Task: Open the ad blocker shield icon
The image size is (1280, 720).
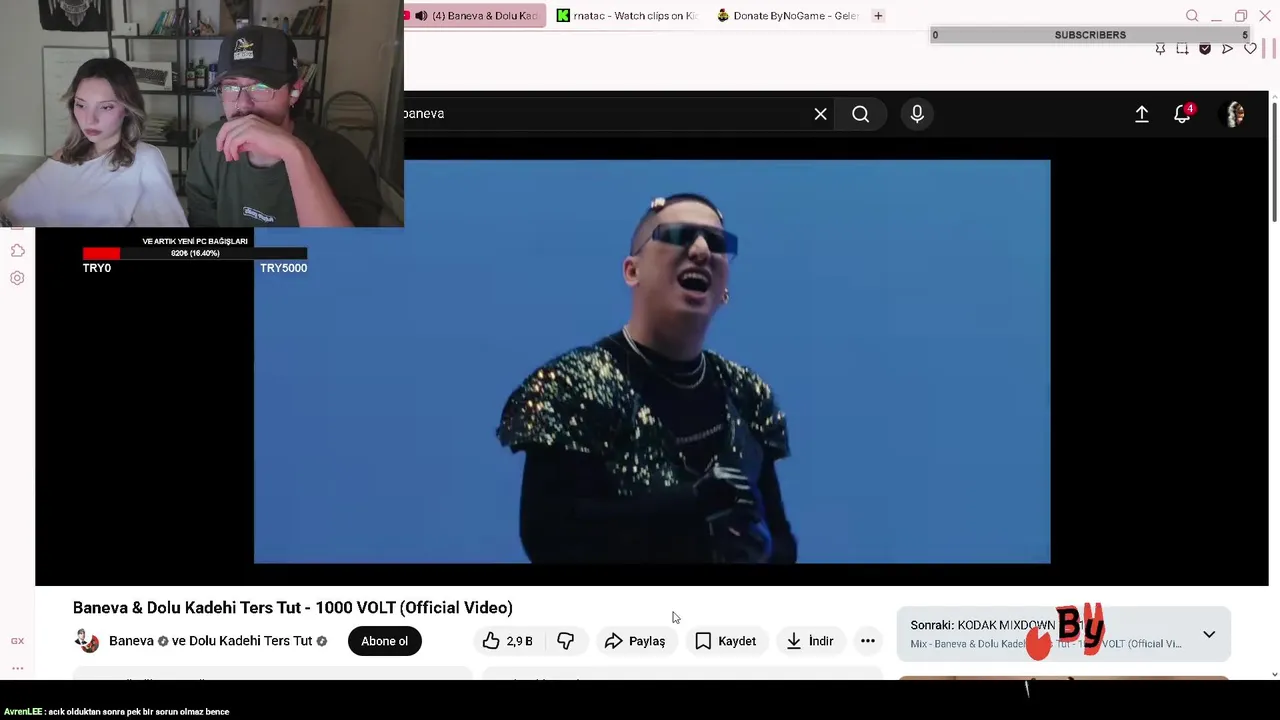Action: (1205, 49)
